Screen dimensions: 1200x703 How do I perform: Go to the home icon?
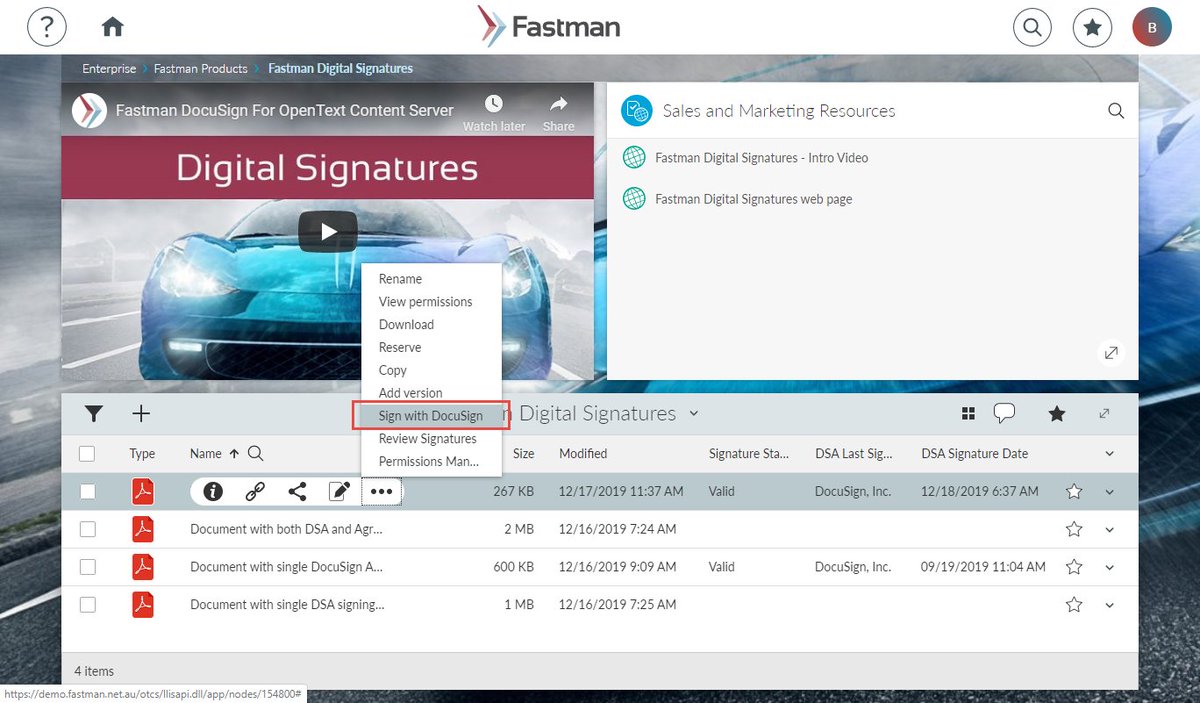pyautogui.click(x=113, y=27)
